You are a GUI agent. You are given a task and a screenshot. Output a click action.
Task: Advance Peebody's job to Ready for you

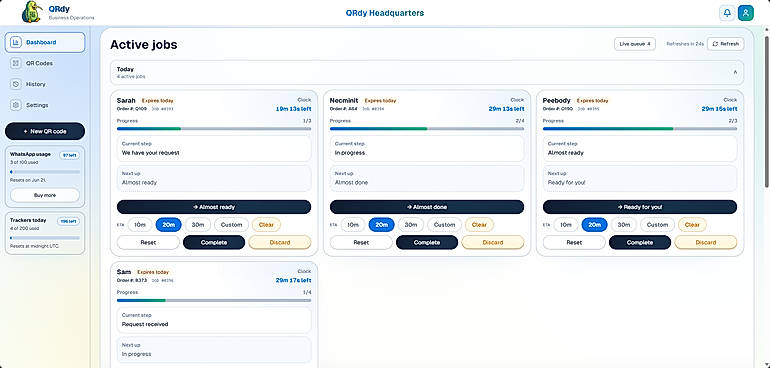point(640,207)
